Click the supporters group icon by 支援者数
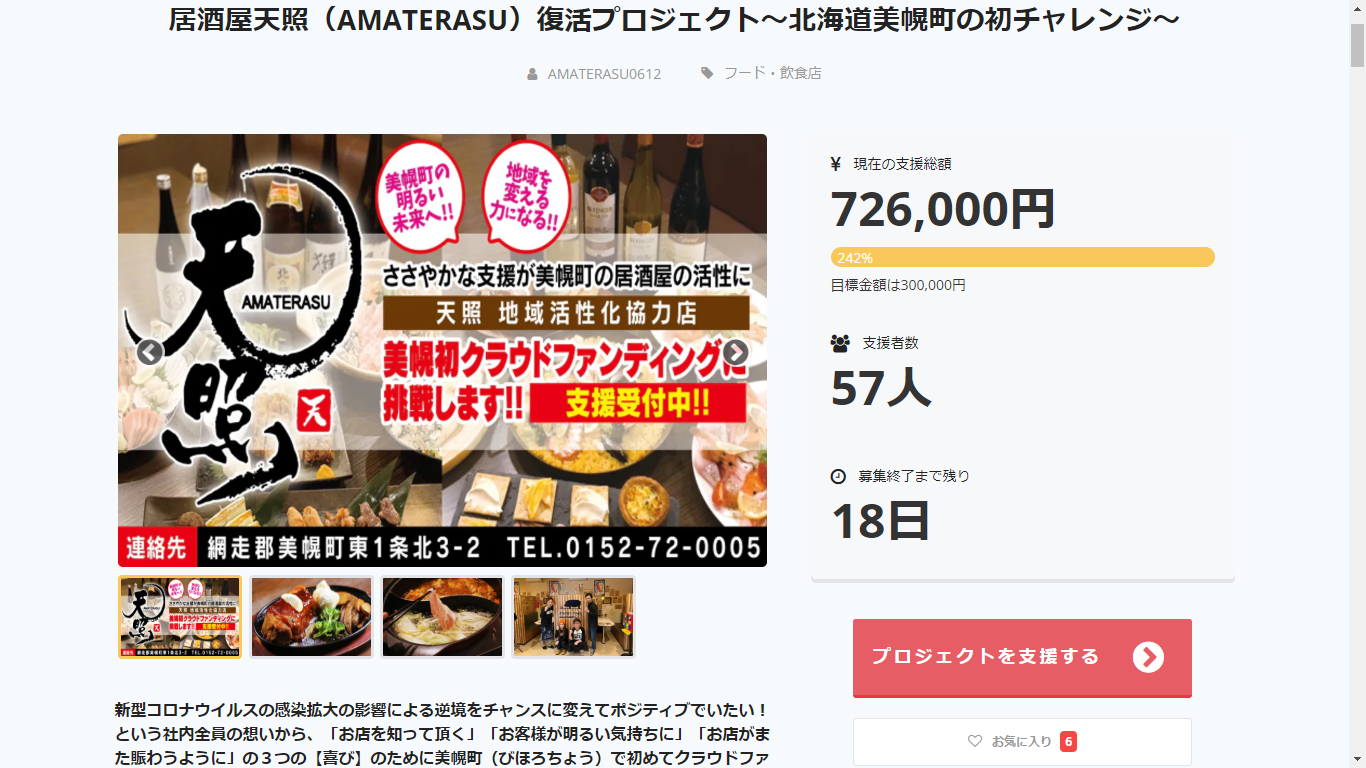This screenshot has width=1366, height=768. 840,343
